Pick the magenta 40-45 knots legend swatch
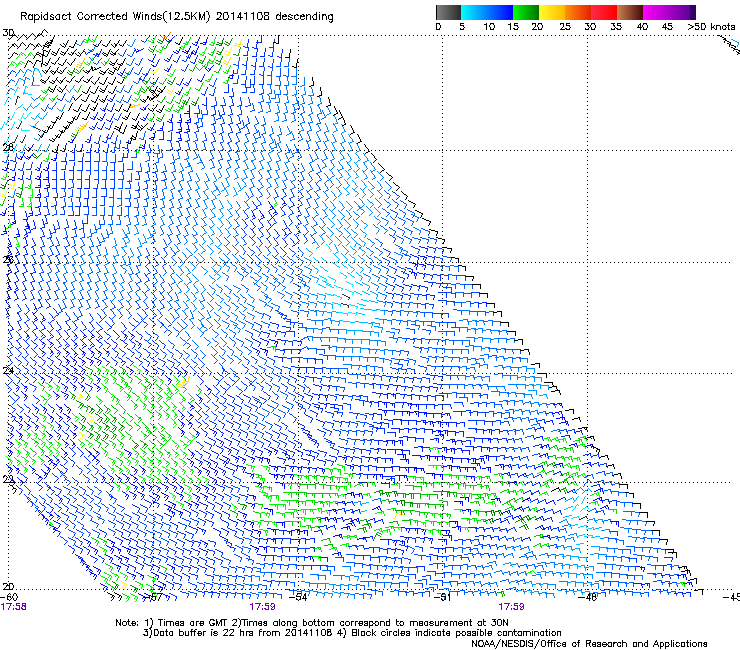Image resolution: width=740 pixels, height=650 pixels. pos(656,12)
